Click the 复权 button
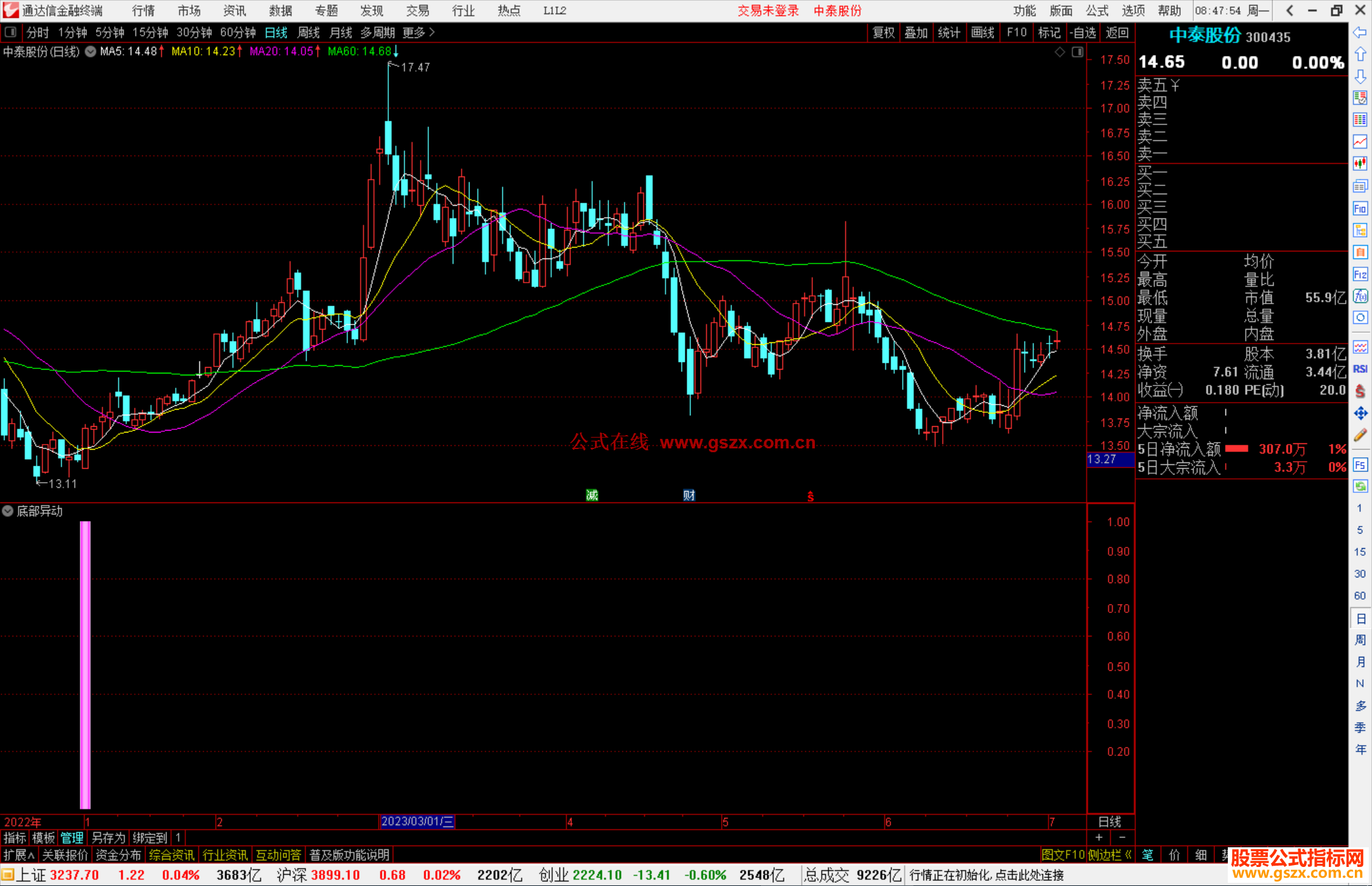1372x886 pixels. (x=883, y=32)
